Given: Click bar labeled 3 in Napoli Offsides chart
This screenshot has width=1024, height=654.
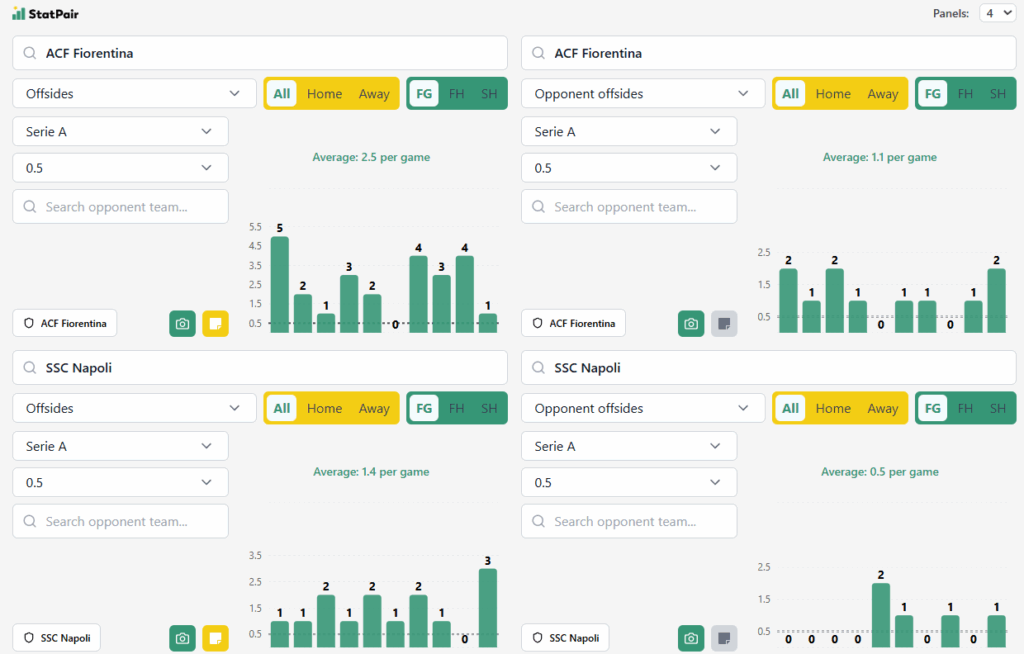Looking at the screenshot, I should click(488, 608).
